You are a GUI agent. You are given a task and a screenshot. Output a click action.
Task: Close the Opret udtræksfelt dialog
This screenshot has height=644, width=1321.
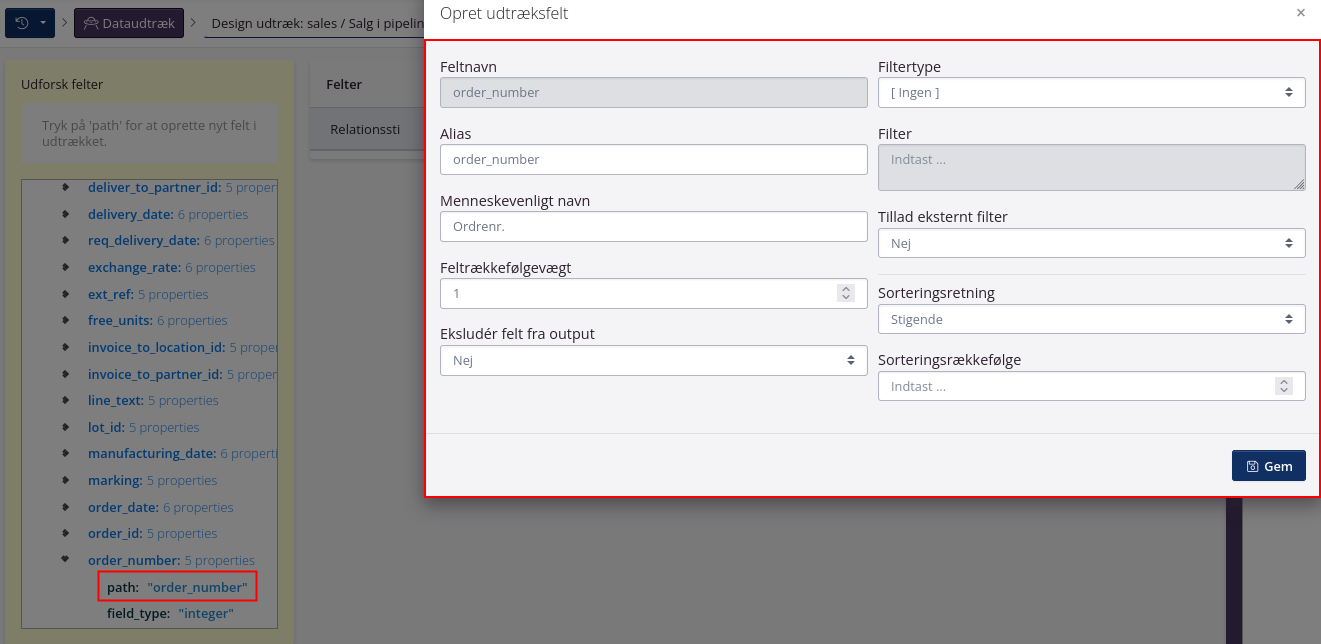[1300, 13]
